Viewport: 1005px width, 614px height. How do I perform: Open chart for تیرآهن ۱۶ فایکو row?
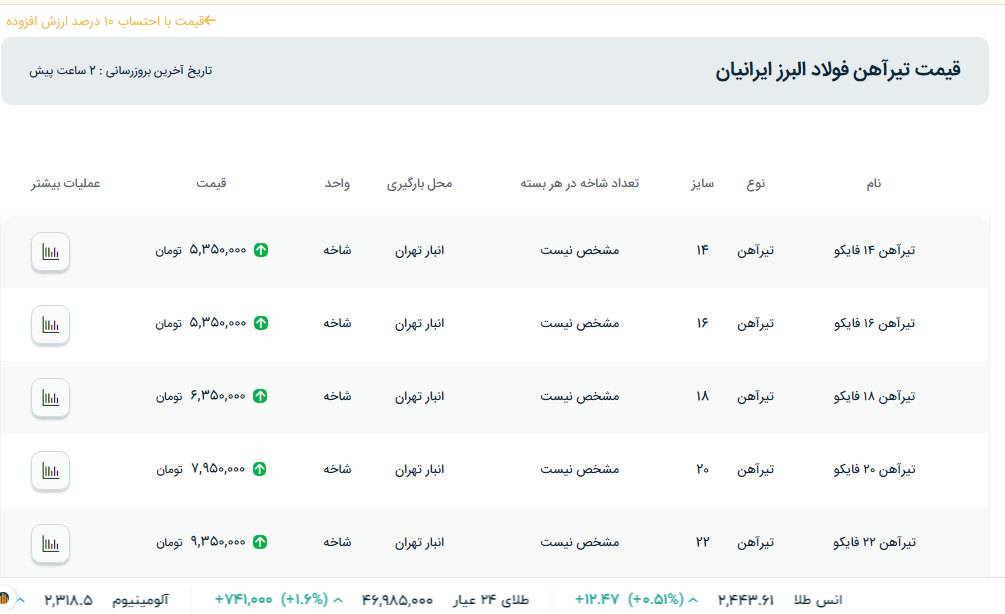(50, 325)
